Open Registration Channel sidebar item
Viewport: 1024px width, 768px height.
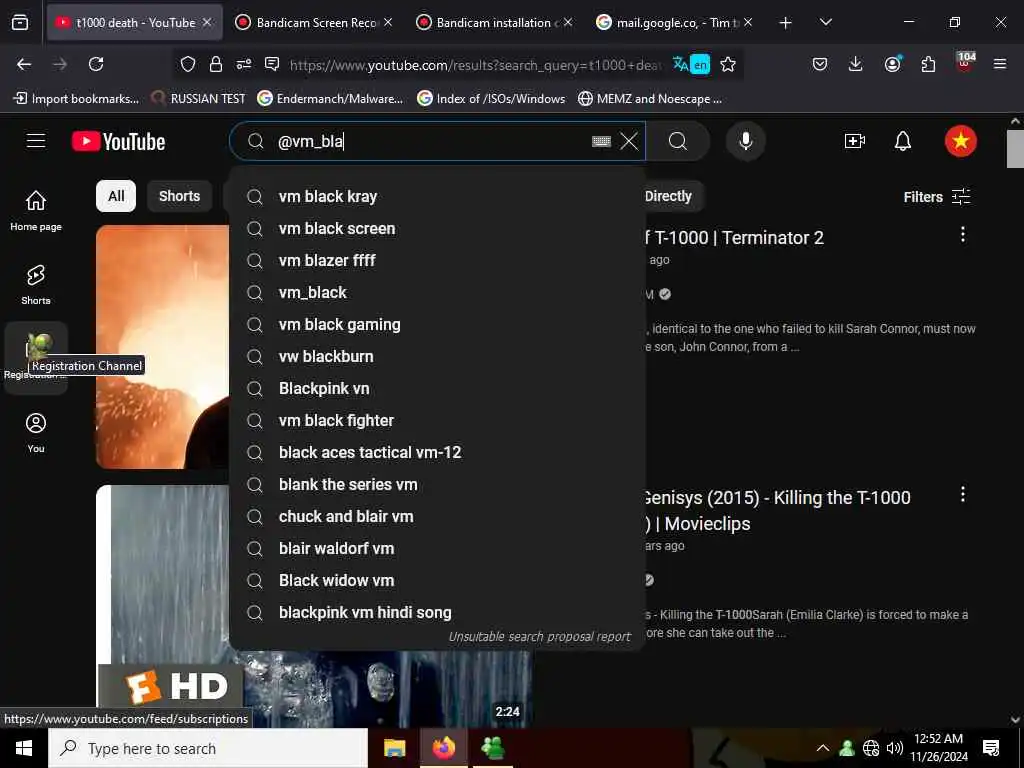pos(36,357)
